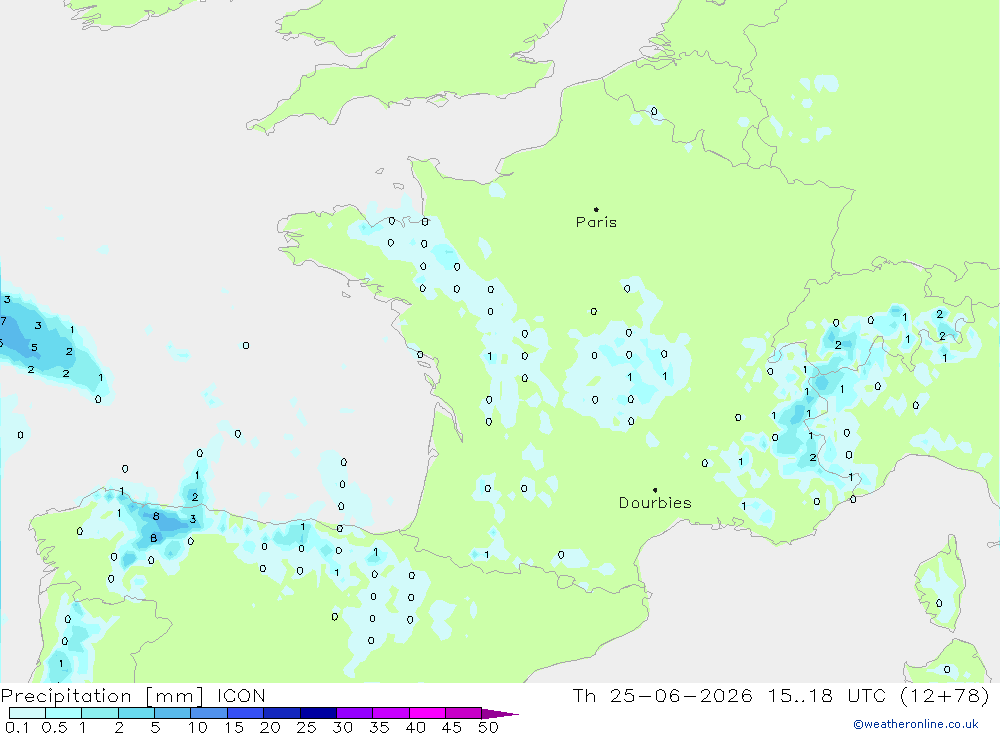Viewport: 1000px width, 733px height.
Task: Click the legend's over-50 arrow tip
Action: [501, 714]
